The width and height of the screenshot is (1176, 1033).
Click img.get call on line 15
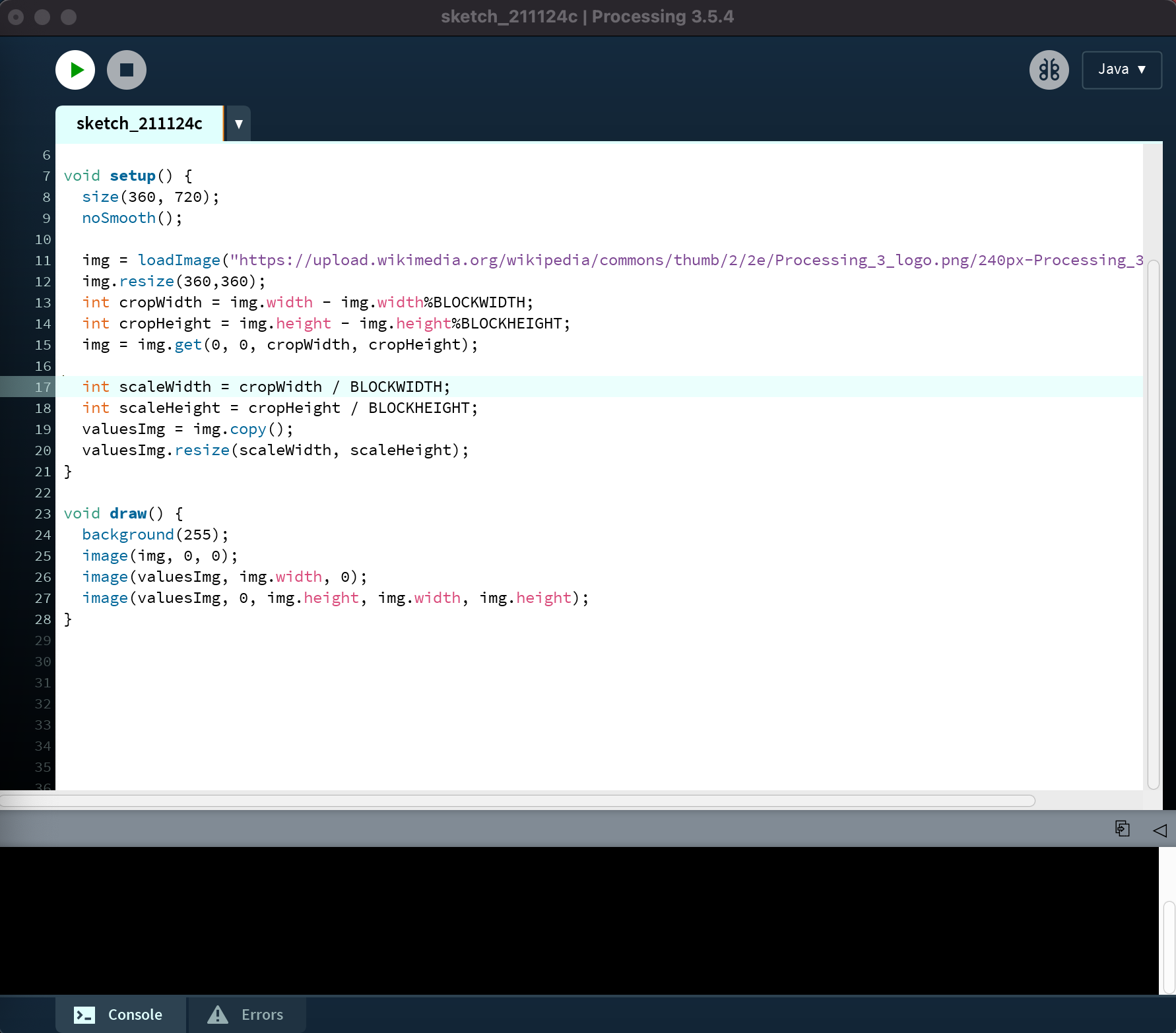(170, 344)
